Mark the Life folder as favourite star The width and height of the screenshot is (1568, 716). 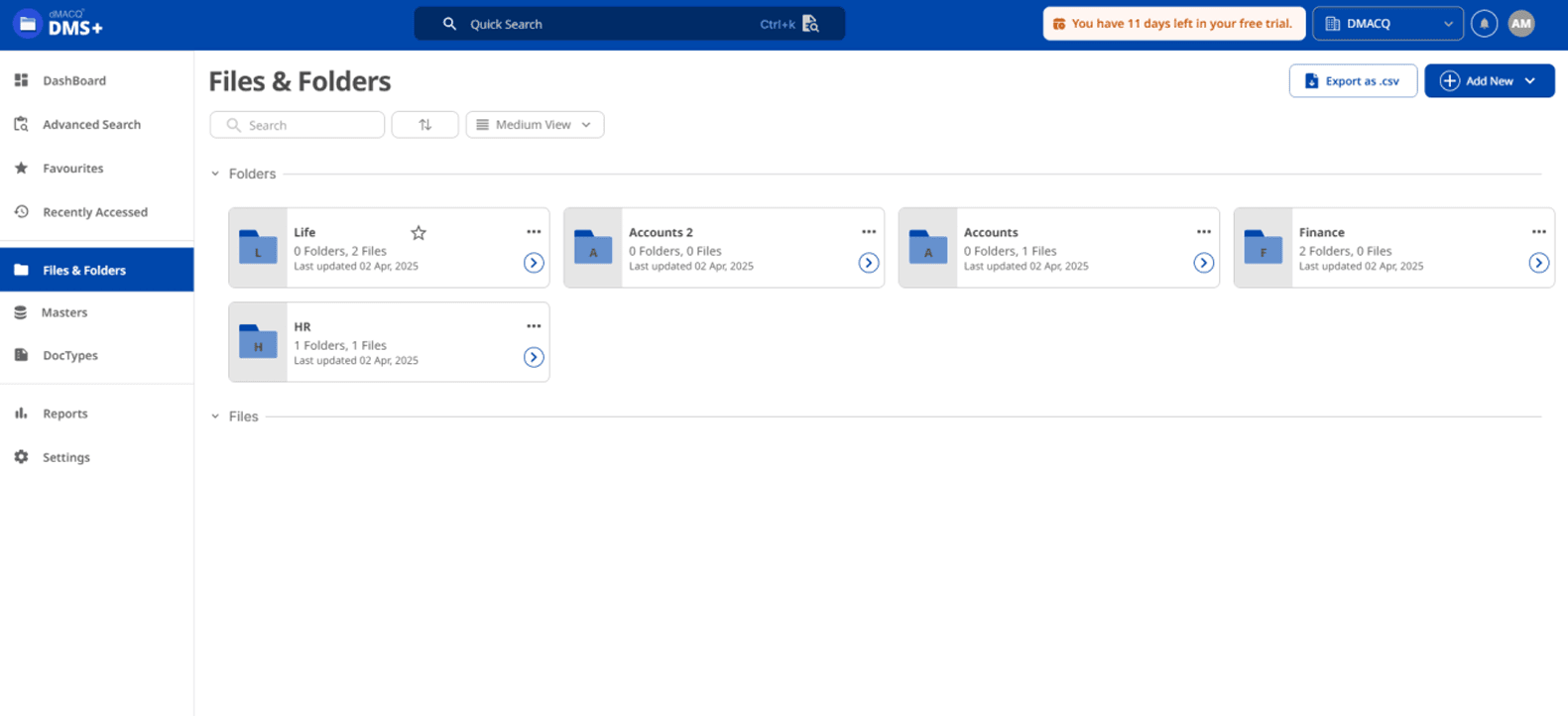click(x=419, y=233)
